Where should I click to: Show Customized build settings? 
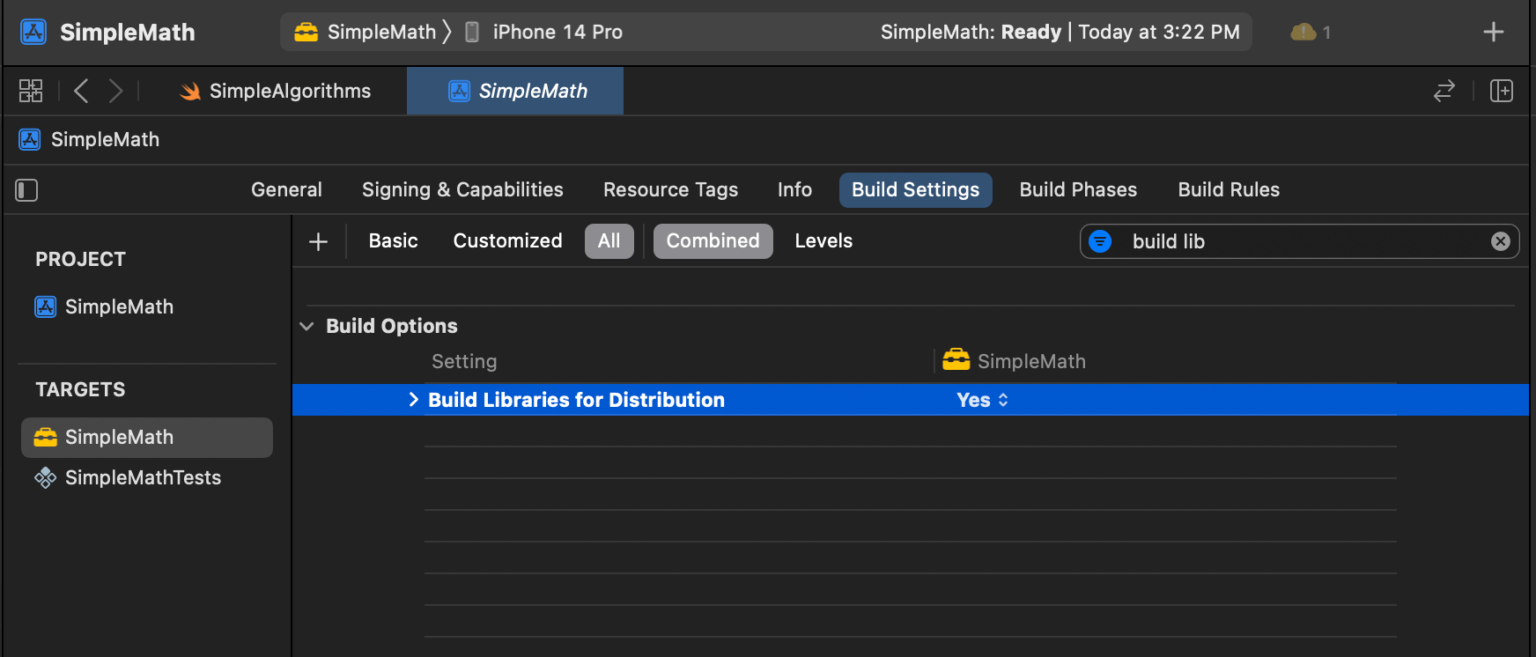coord(507,241)
